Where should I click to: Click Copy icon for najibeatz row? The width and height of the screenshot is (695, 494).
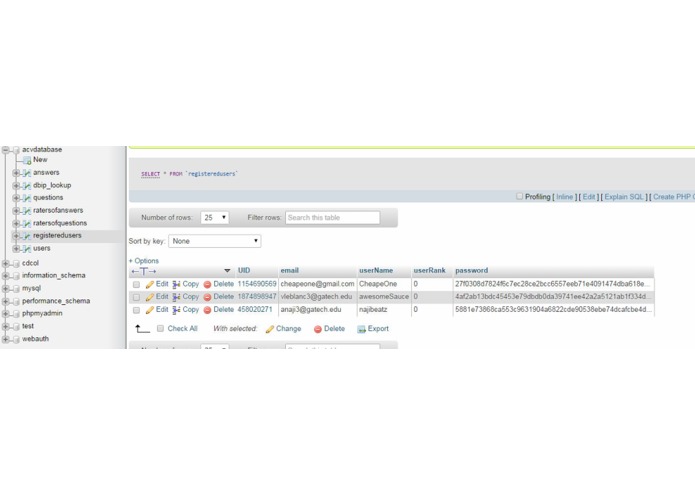176,310
